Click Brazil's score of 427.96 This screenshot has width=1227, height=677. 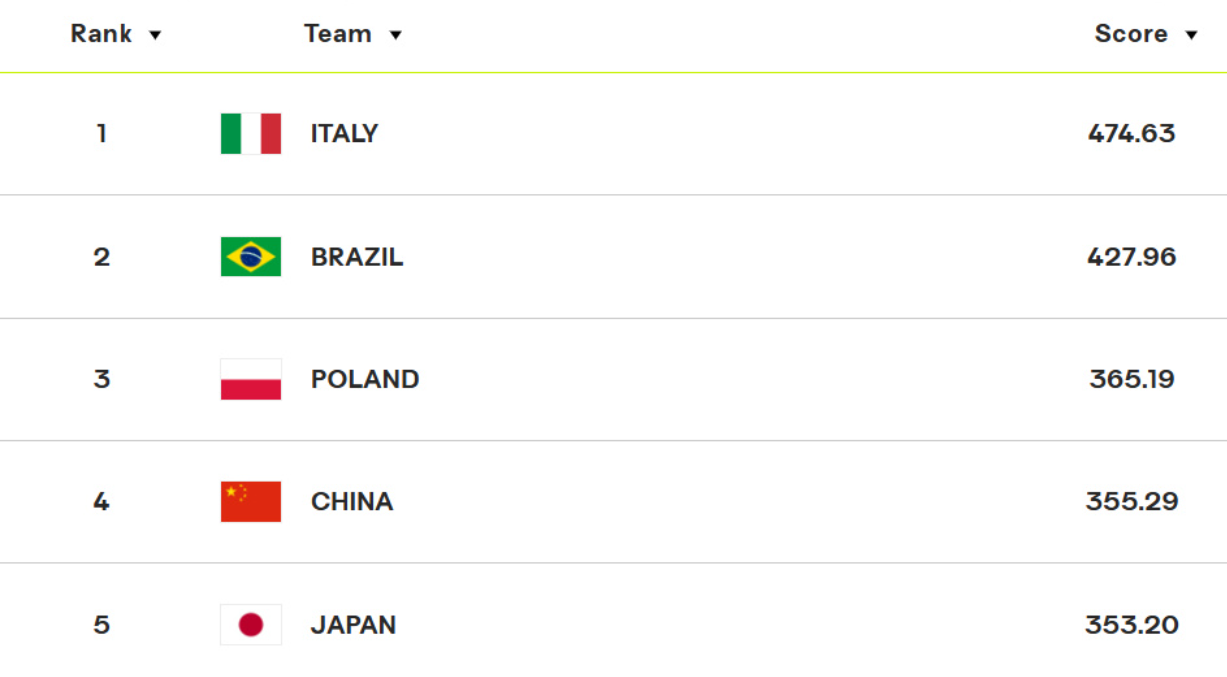[1132, 257]
